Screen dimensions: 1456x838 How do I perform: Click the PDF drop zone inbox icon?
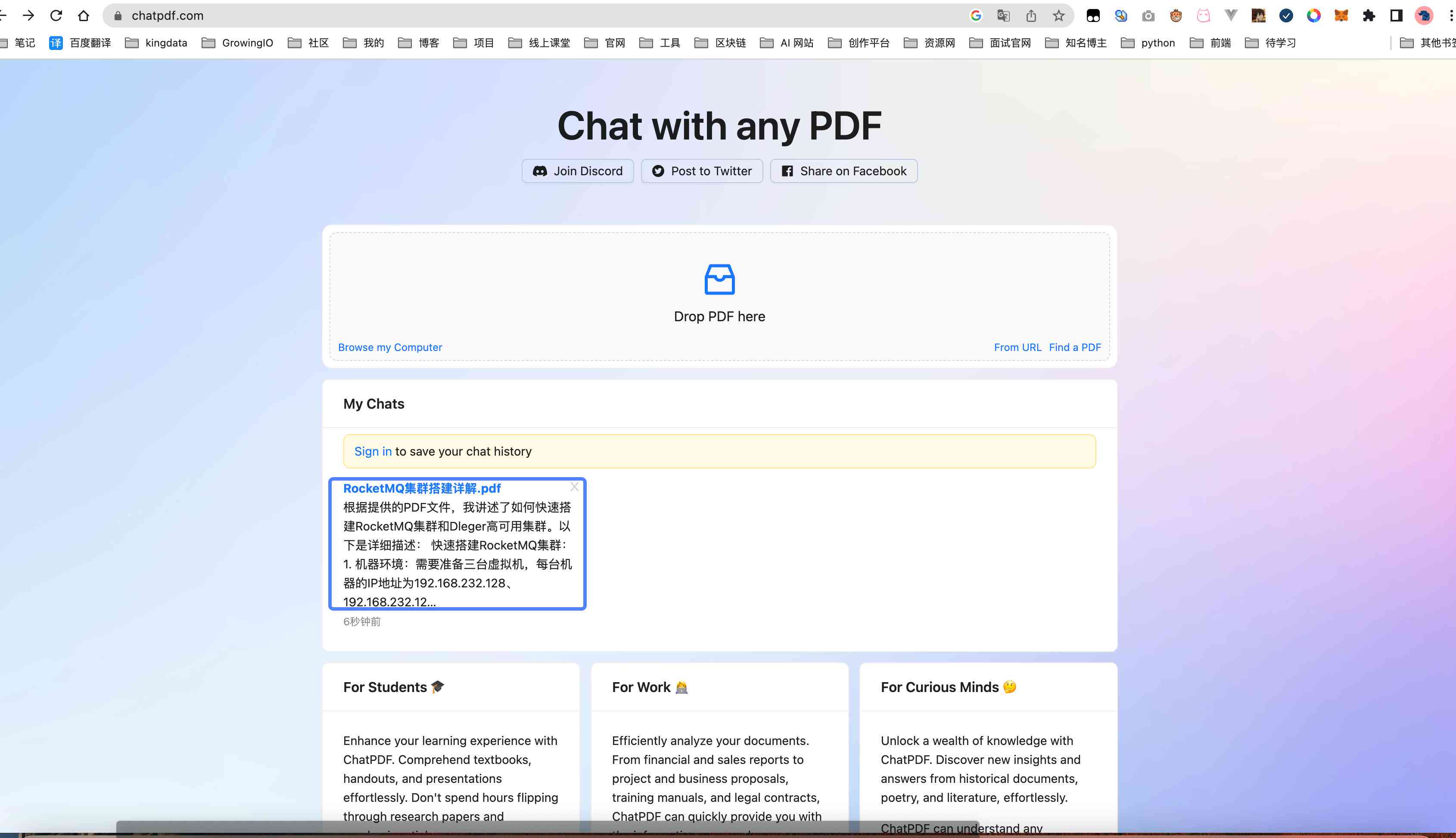point(720,278)
